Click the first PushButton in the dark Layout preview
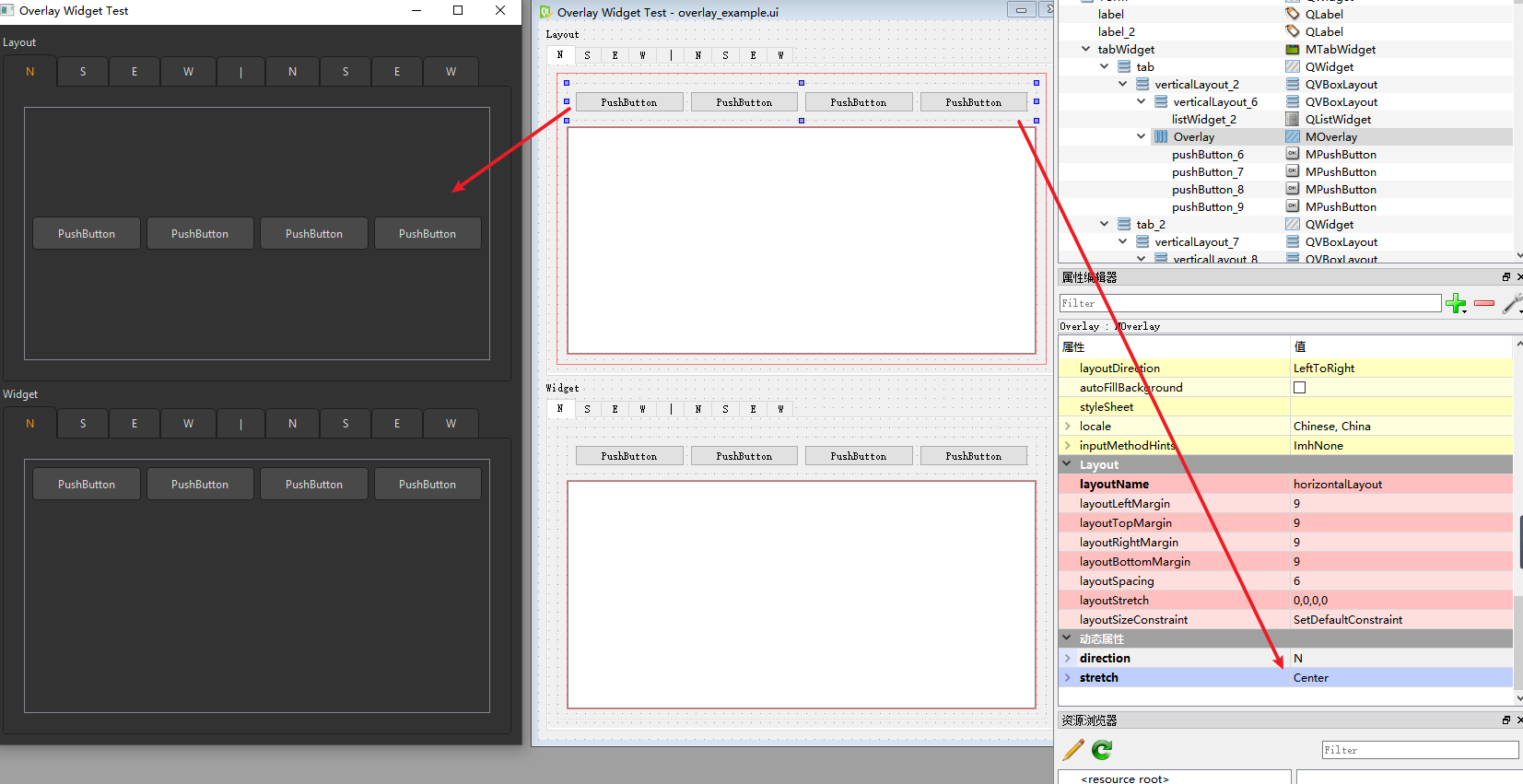This screenshot has height=784, width=1523. click(87, 234)
